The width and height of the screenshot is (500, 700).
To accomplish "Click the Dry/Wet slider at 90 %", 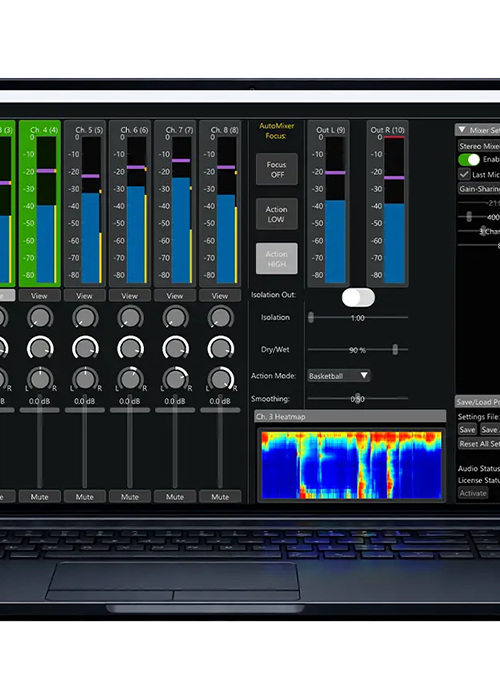I will [x=358, y=350].
